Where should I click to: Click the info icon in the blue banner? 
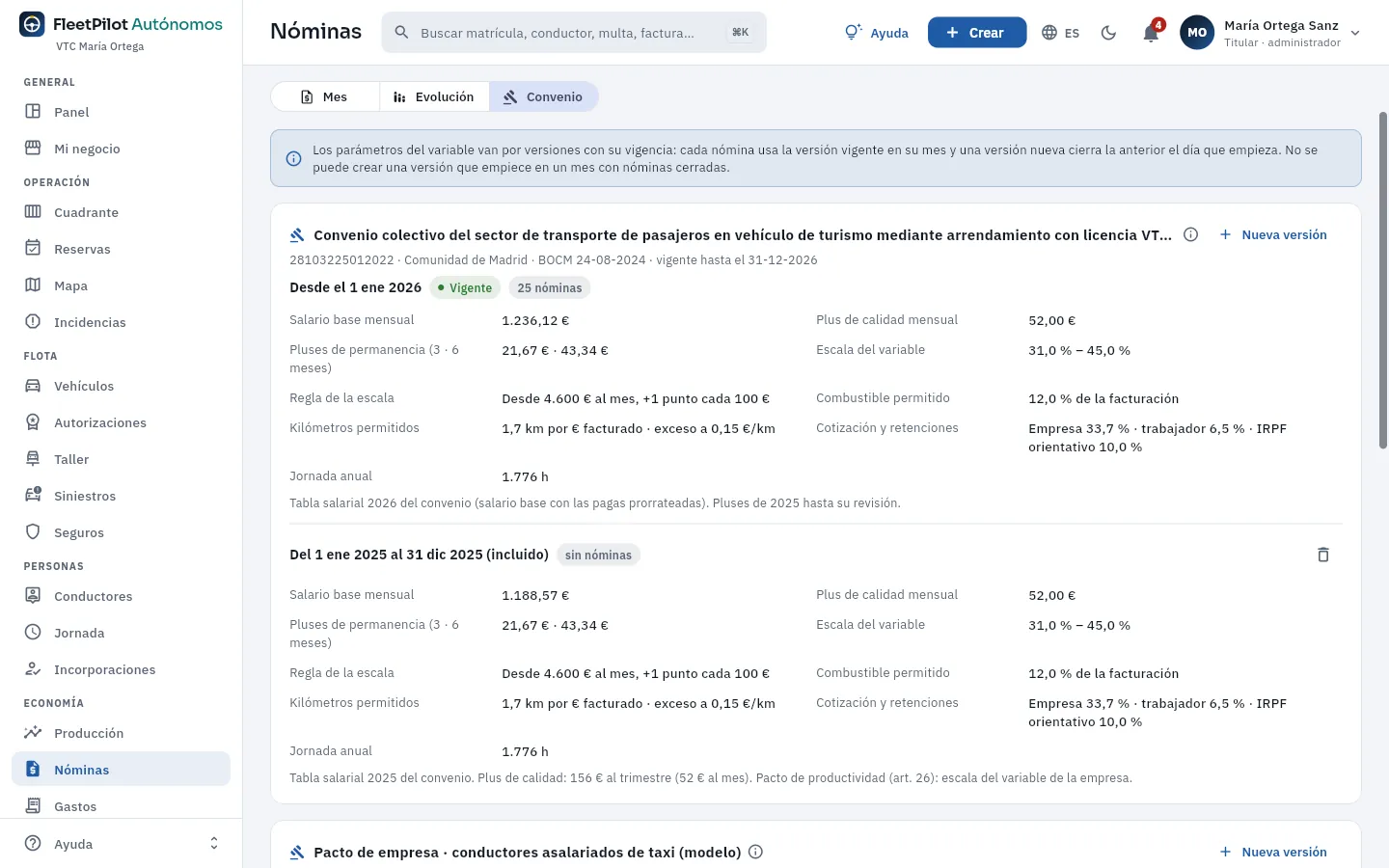pyautogui.click(x=294, y=159)
